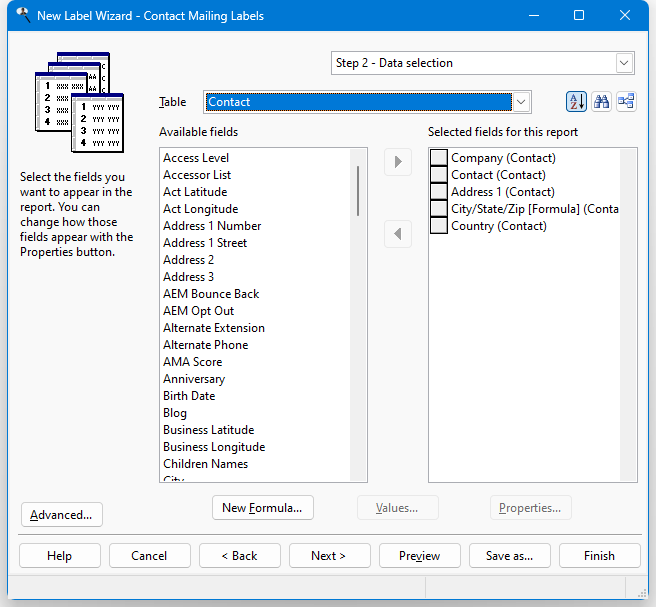Select 'City/State/Zip [Formula]' label in selected fields
656x607 pixels.
[535, 209]
